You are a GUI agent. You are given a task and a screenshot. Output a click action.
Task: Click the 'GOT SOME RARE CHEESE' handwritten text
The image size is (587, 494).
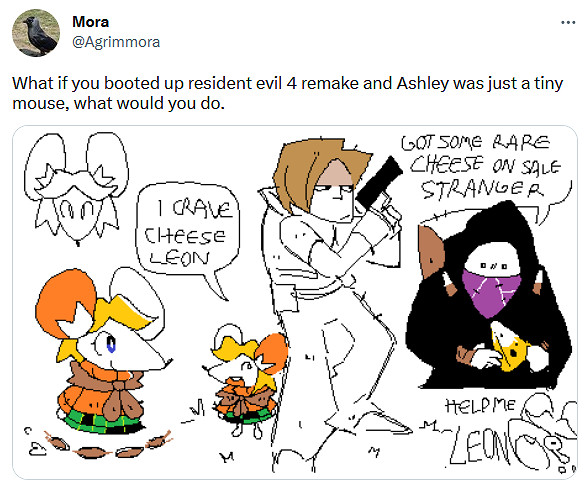tap(481, 167)
